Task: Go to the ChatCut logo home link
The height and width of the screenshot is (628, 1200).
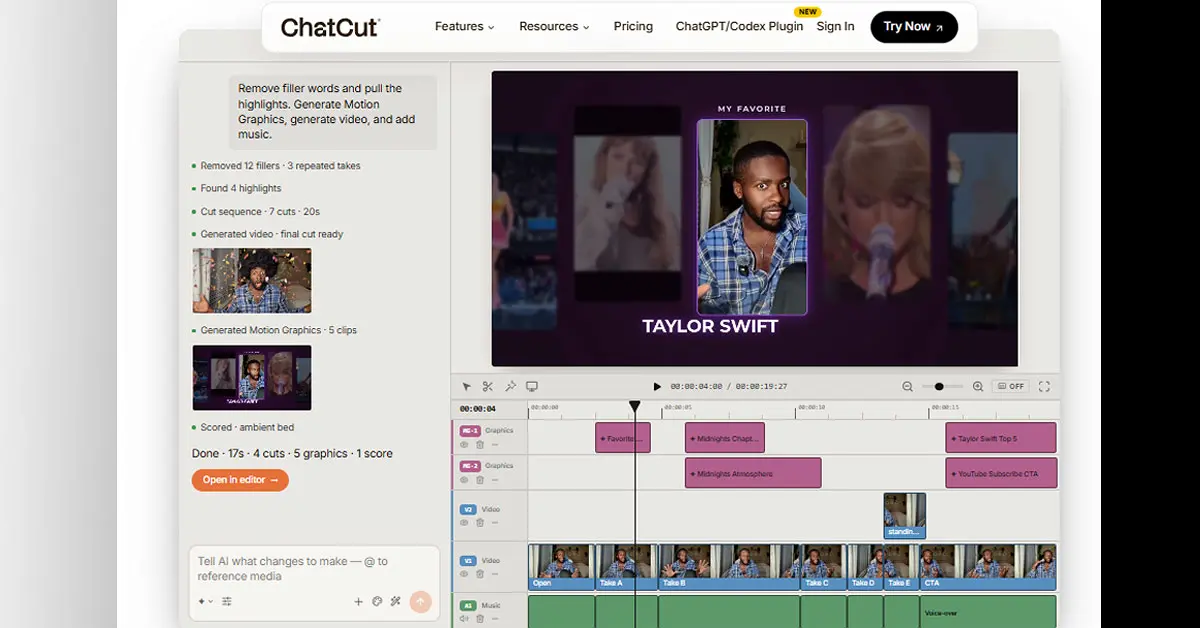Action: [330, 27]
